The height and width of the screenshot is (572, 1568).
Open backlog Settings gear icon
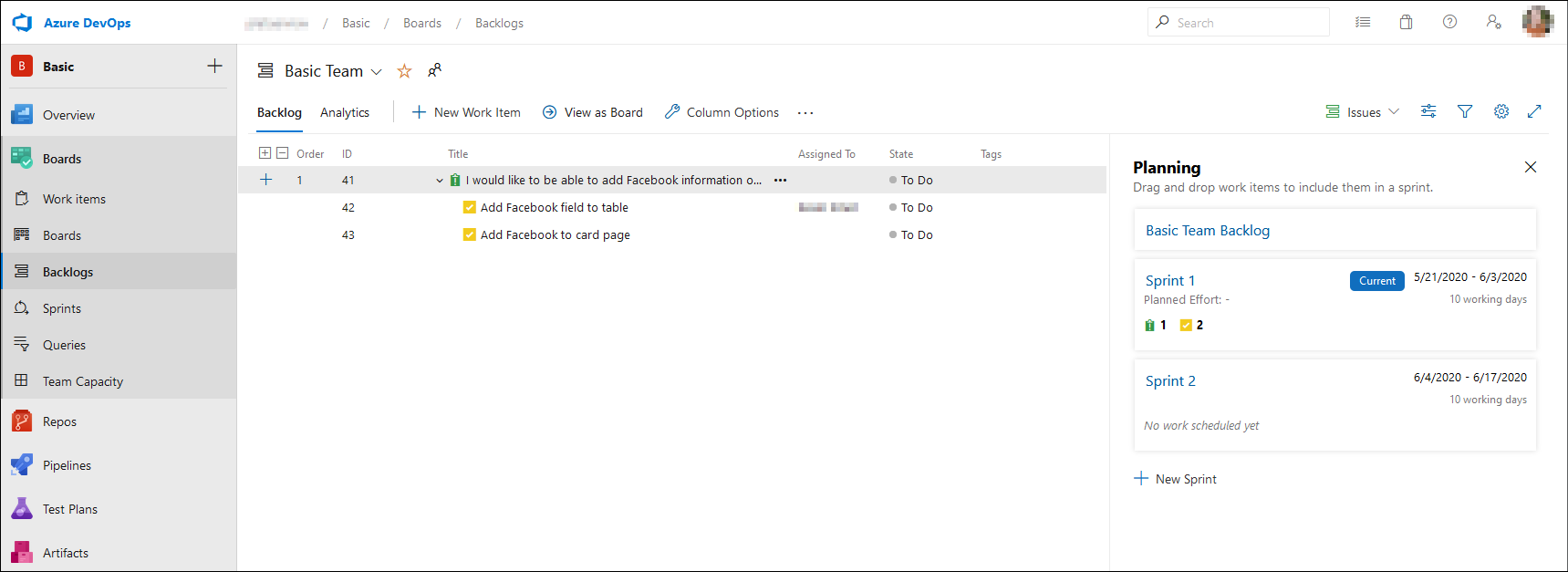(x=1501, y=111)
